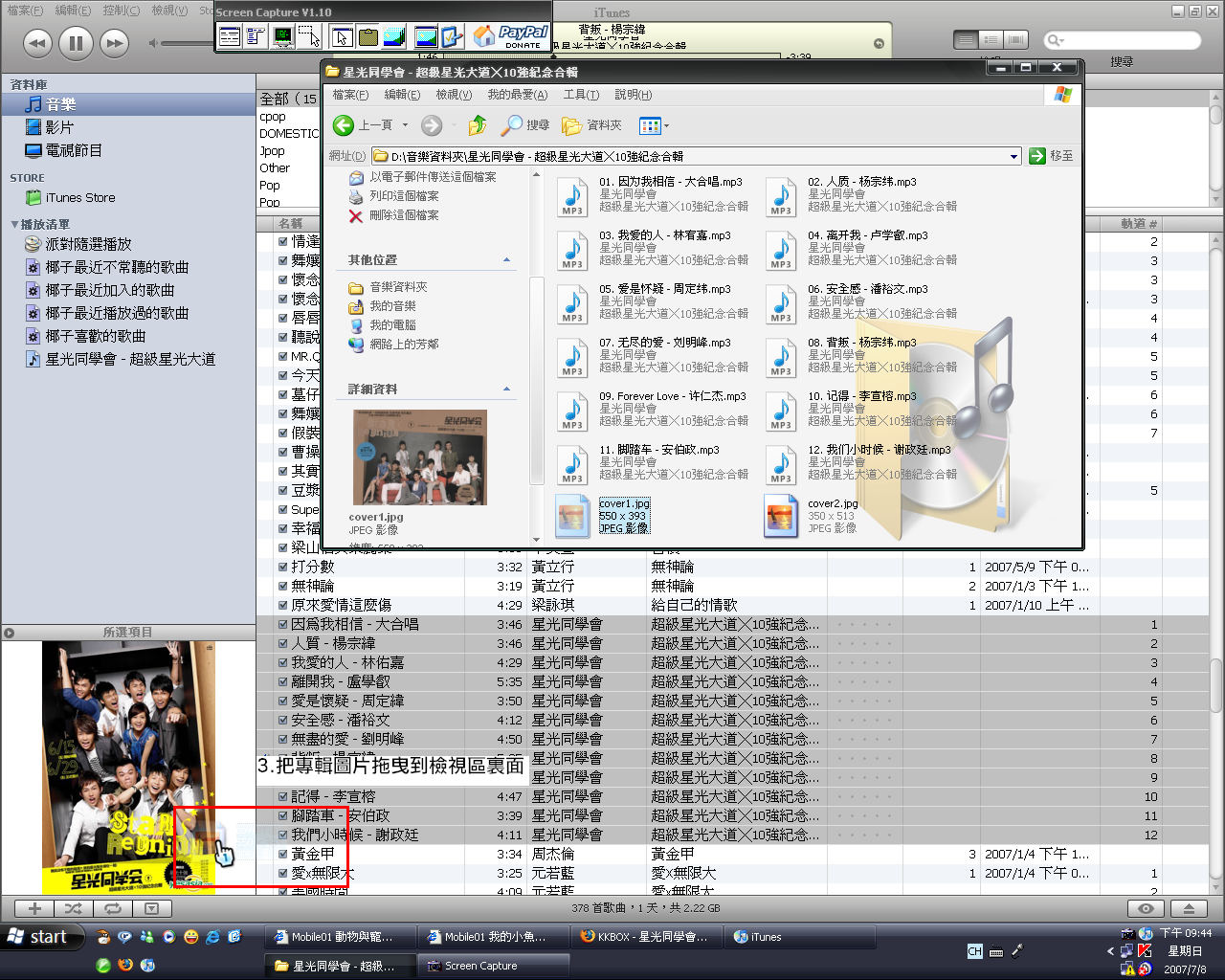Open playlist 星光同學會 - 超級星光大道

(x=127, y=359)
